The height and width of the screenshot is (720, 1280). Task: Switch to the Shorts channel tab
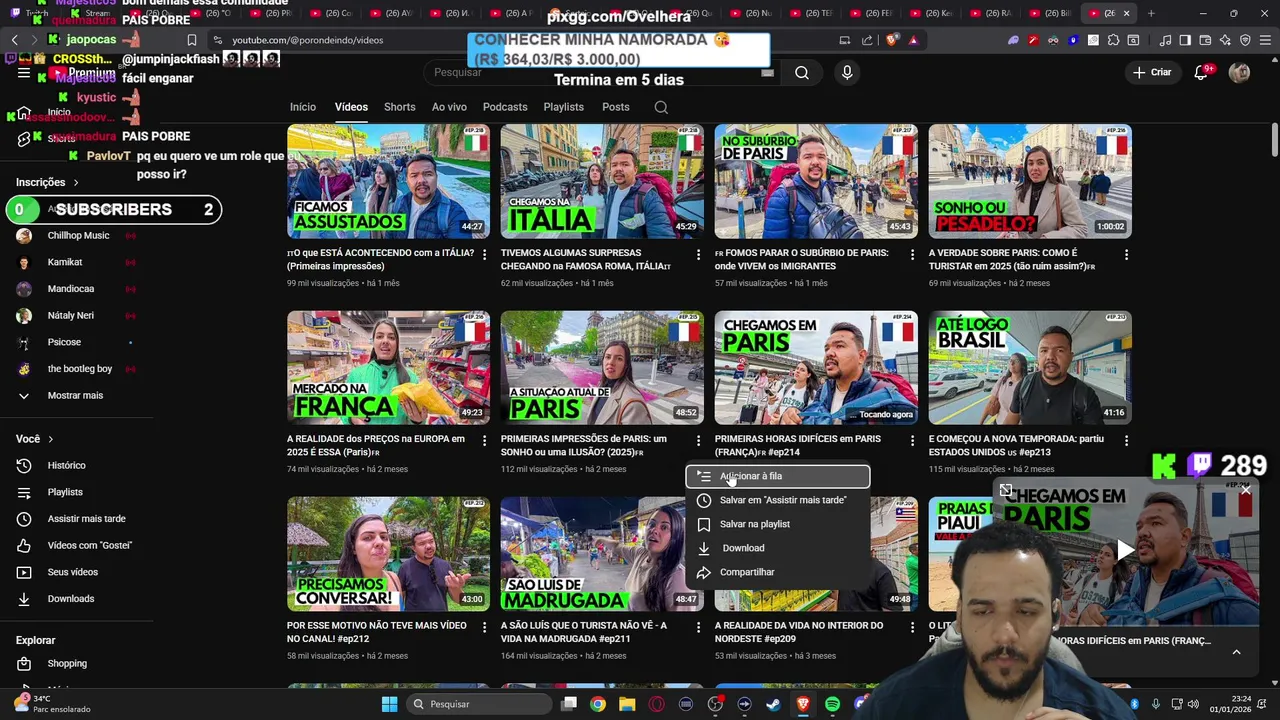[400, 107]
